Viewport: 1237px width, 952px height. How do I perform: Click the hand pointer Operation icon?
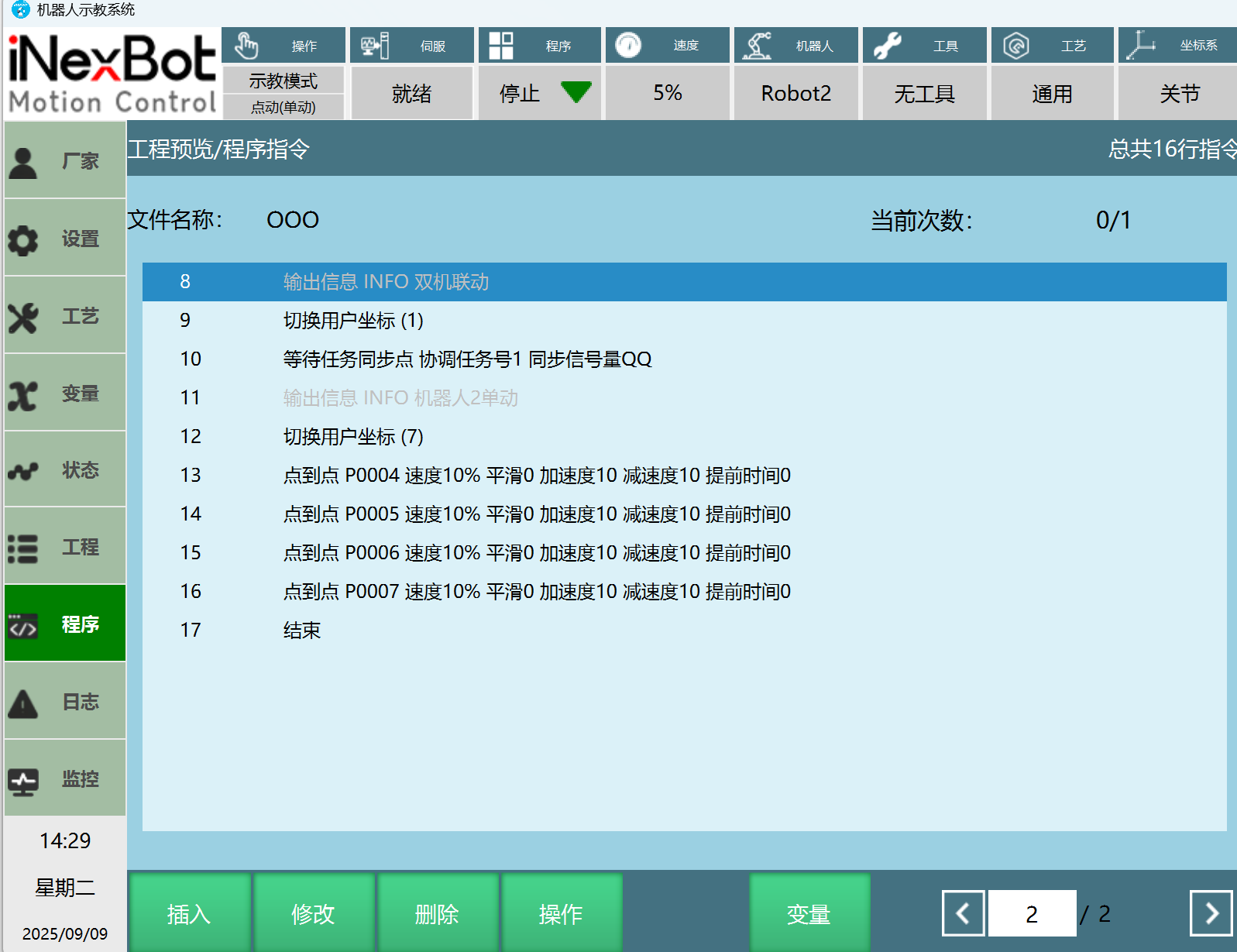[246, 46]
